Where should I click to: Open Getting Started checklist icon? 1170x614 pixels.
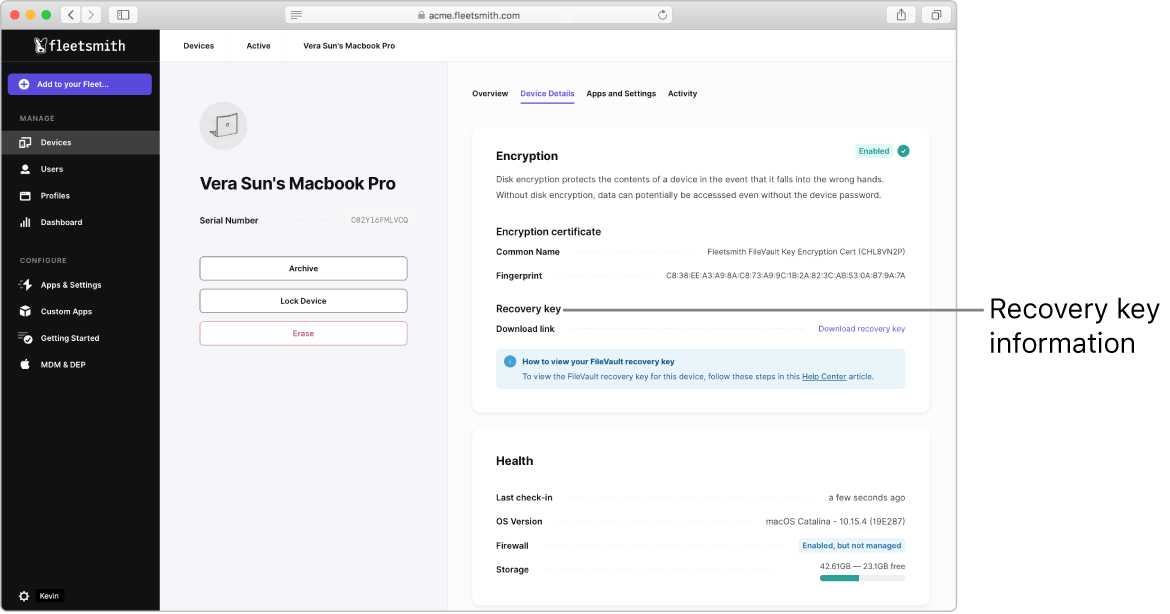pyautogui.click(x=25, y=338)
